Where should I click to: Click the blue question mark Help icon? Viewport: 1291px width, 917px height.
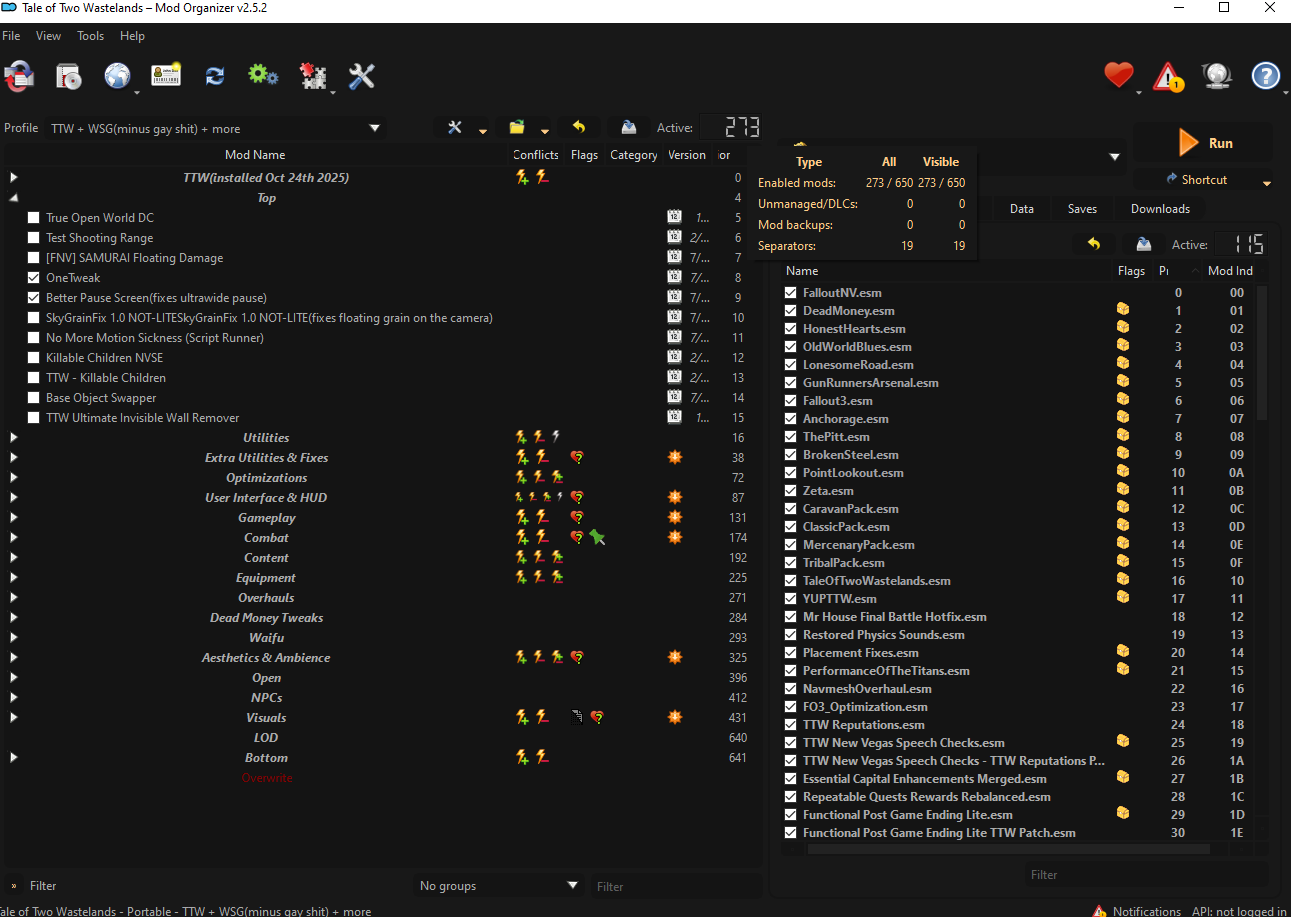tap(1266, 76)
